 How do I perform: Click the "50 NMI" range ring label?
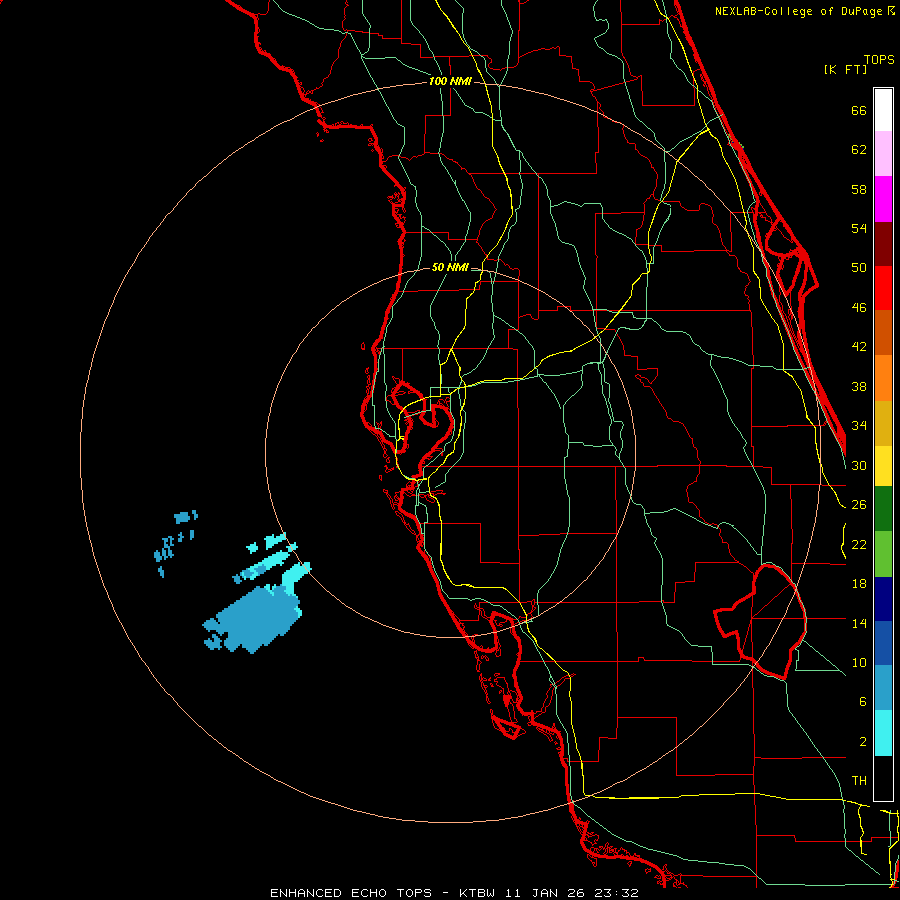[x=450, y=267]
